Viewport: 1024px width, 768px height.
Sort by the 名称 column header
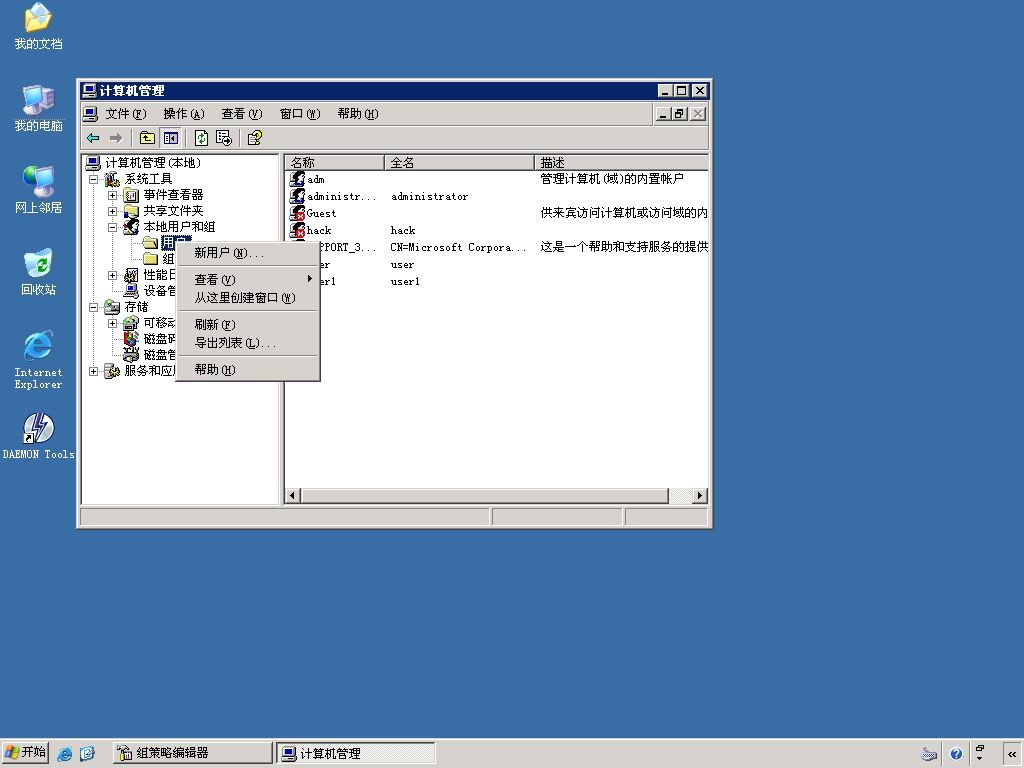(x=334, y=162)
